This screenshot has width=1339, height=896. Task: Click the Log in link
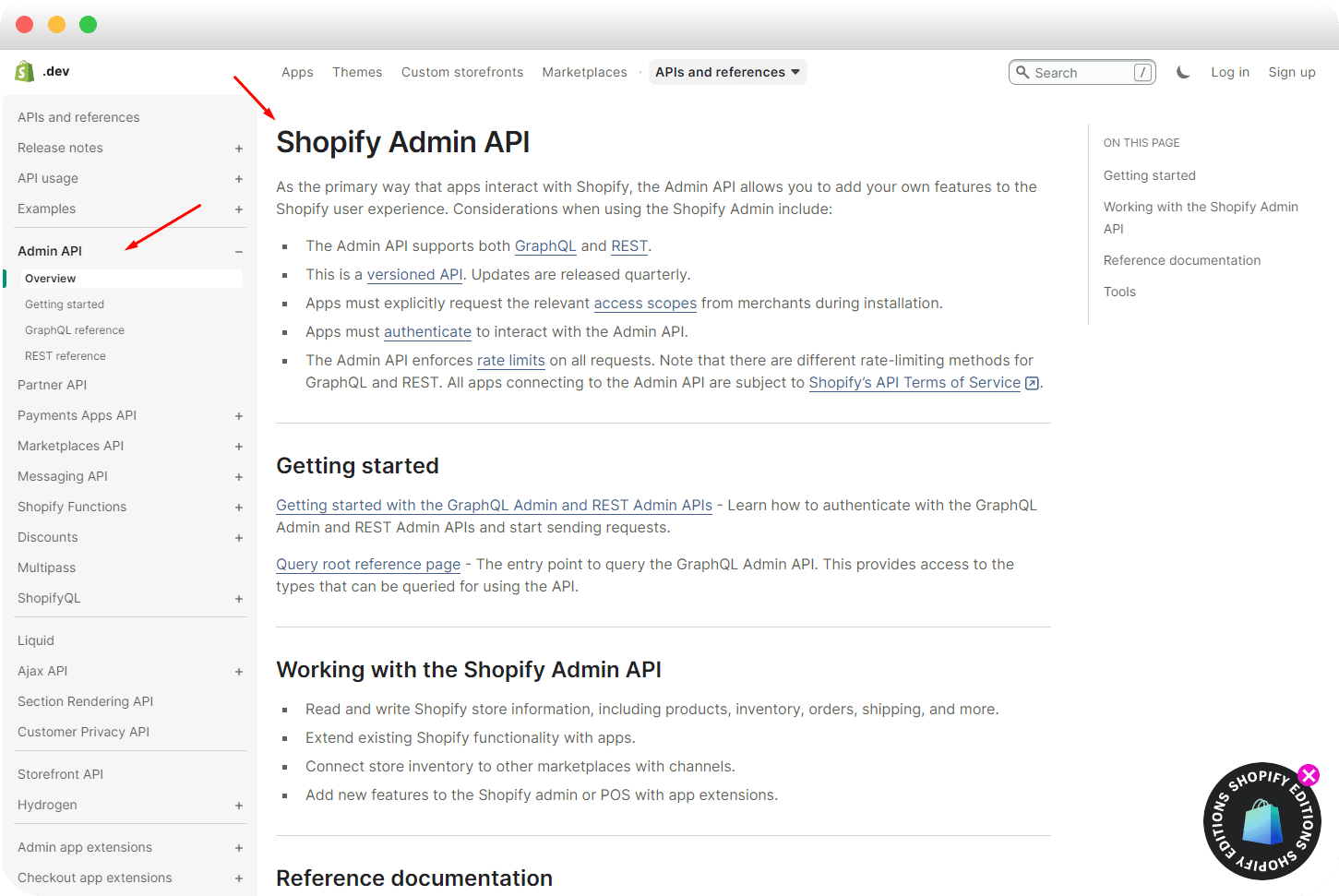(x=1230, y=71)
